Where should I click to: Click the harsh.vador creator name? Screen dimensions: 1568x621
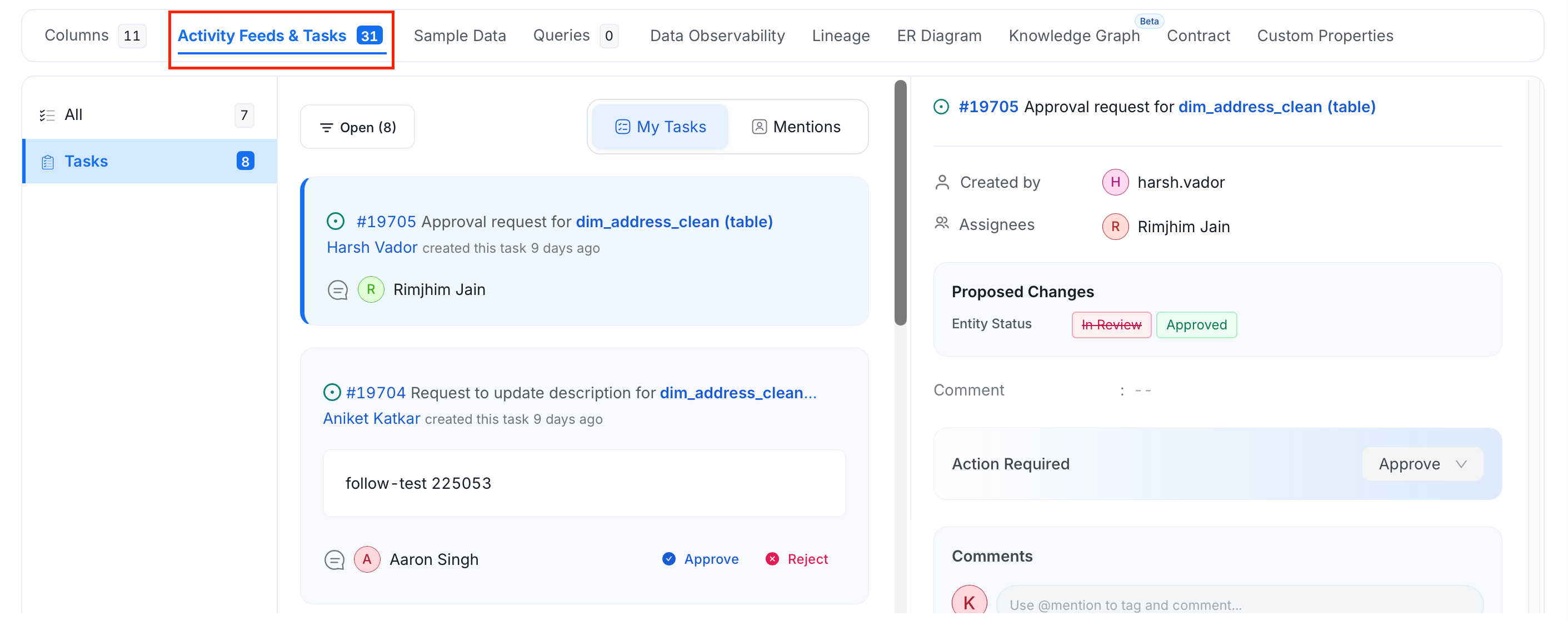pyautogui.click(x=1181, y=183)
